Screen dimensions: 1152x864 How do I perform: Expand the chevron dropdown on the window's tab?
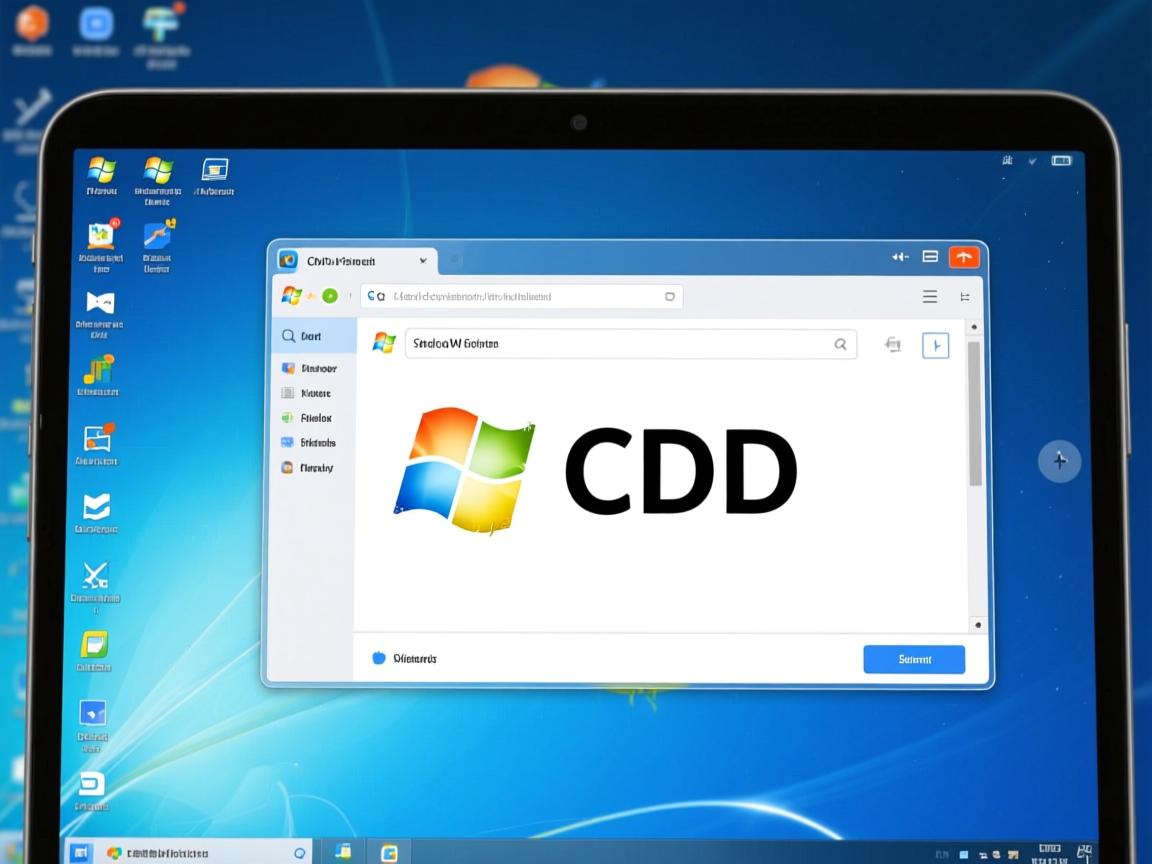[423, 261]
